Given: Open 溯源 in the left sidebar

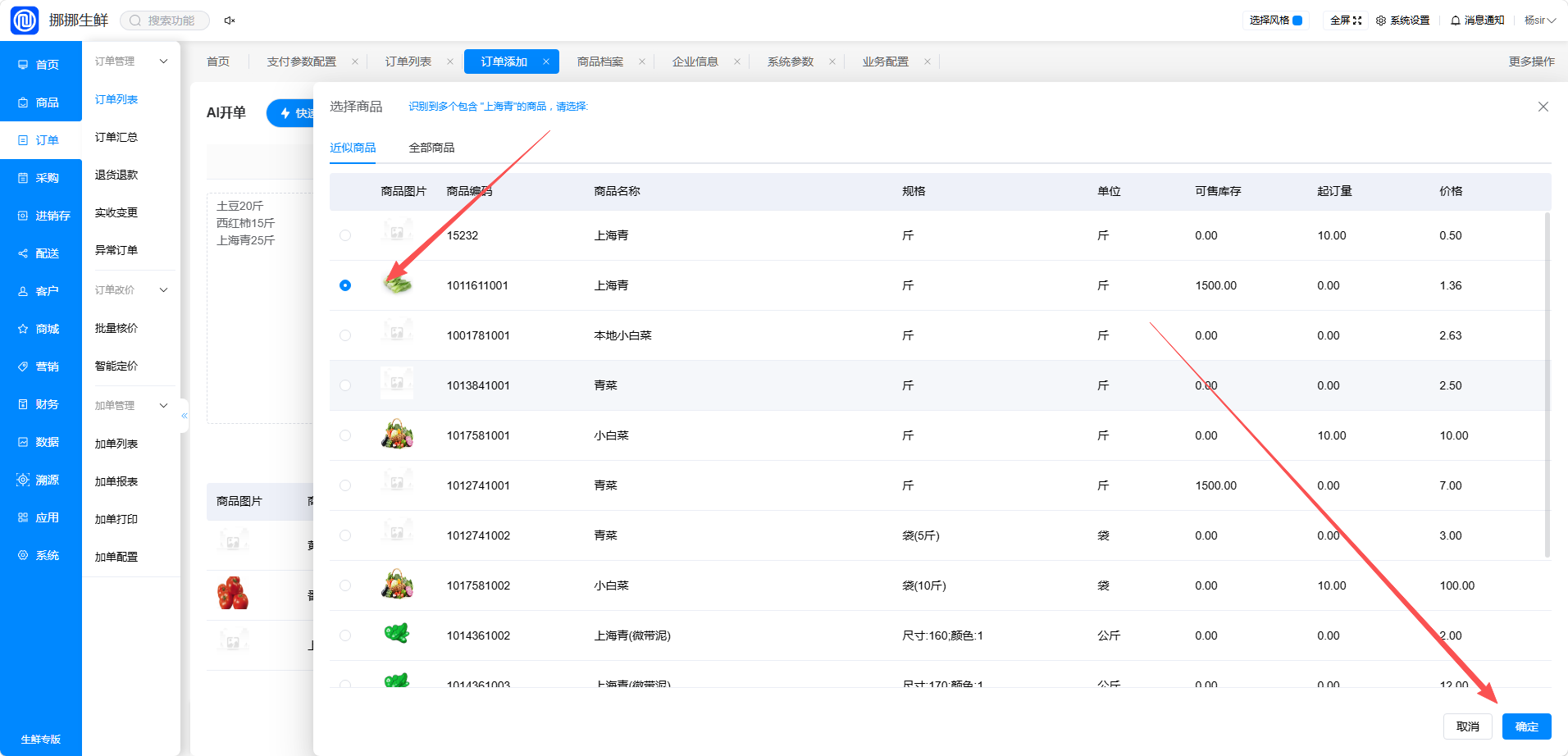Looking at the screenshot, I should tap(41, 480).
